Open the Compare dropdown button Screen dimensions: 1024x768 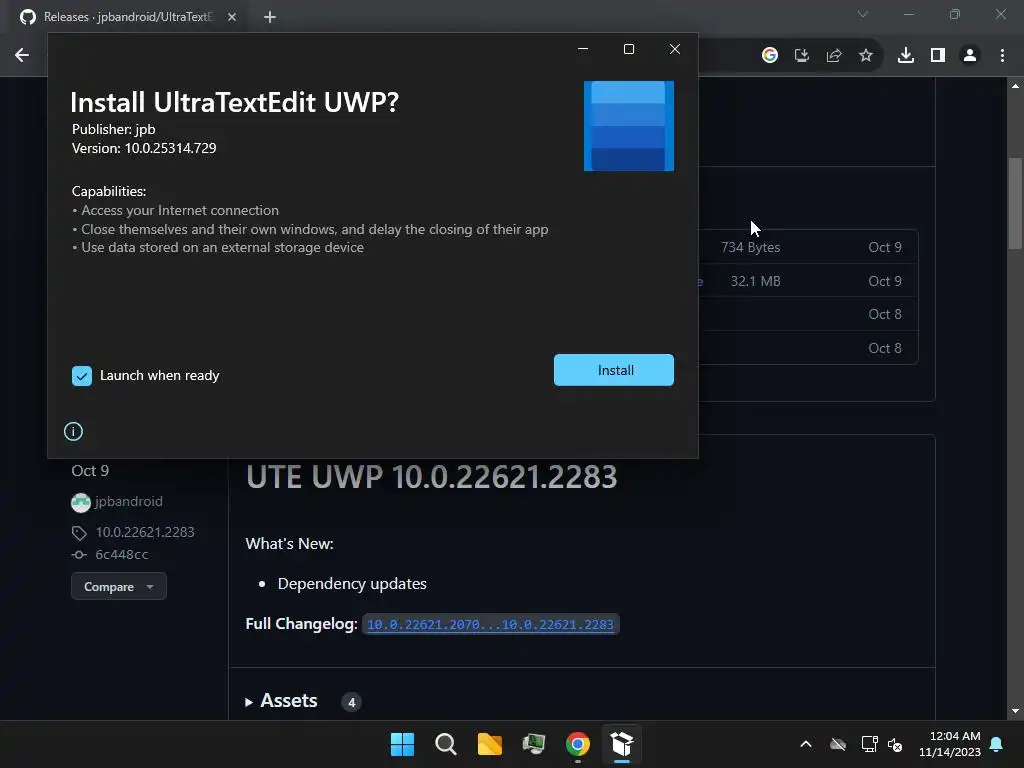(x=119, y=586)
